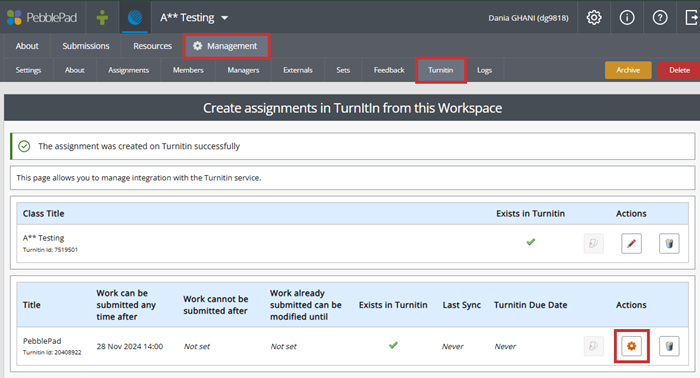Open the information icon in header

(627, 17)
